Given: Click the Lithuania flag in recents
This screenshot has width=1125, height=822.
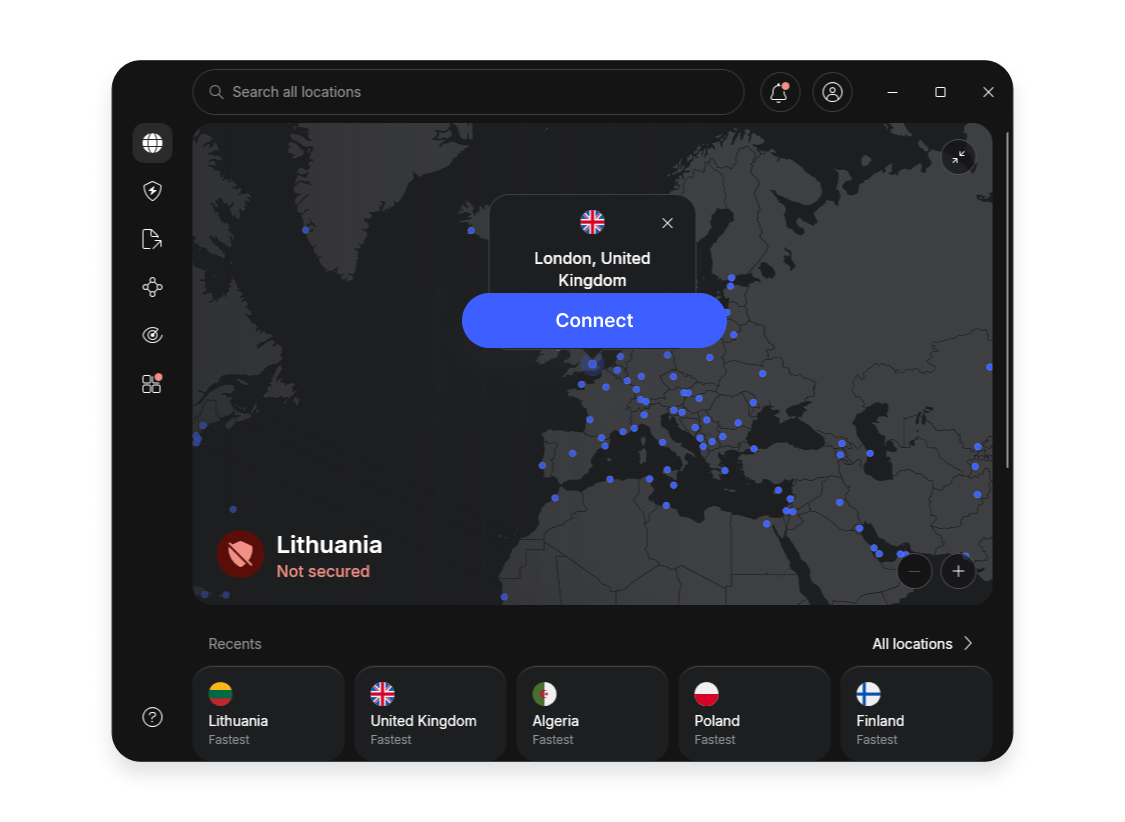Looking at the screenshot, I should click(x=220, y=694).
